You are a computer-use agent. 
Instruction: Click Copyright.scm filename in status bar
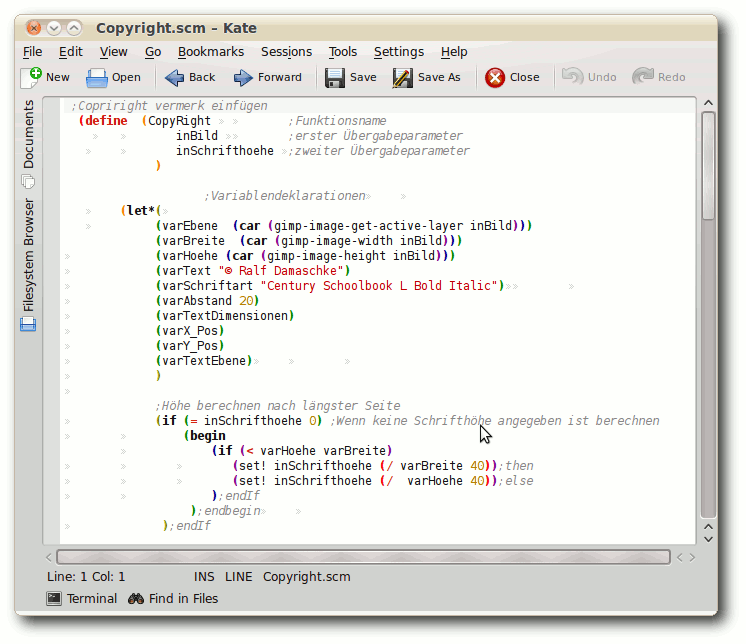pyautogui.click(x=306, y=576)
